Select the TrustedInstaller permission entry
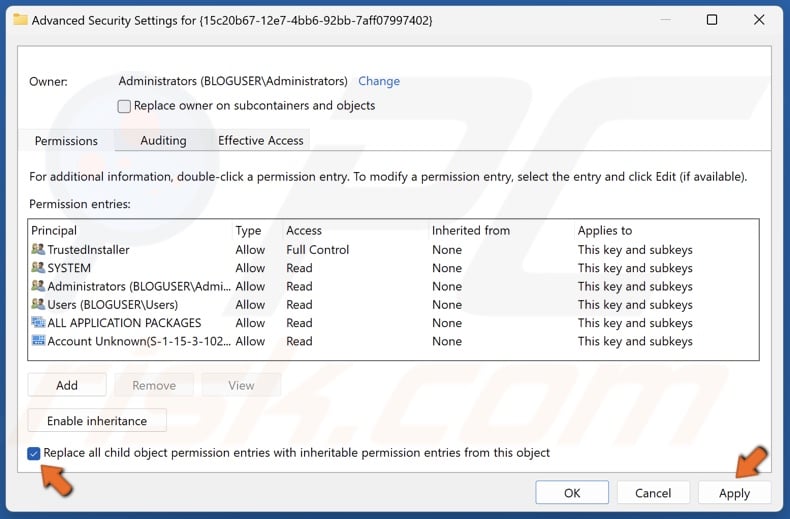 393,249
